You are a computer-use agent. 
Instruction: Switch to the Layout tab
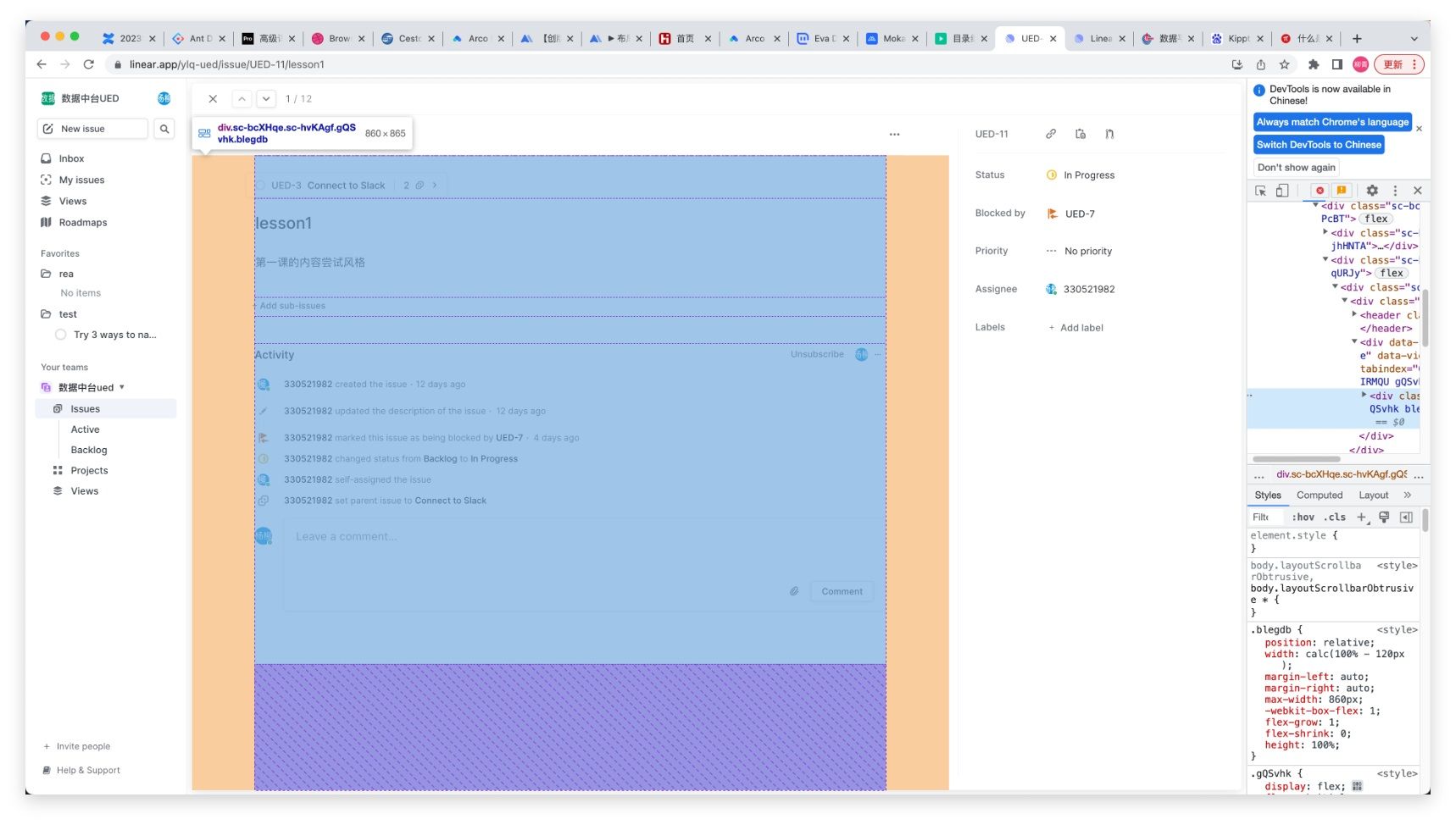click(x=1373, y=495)
